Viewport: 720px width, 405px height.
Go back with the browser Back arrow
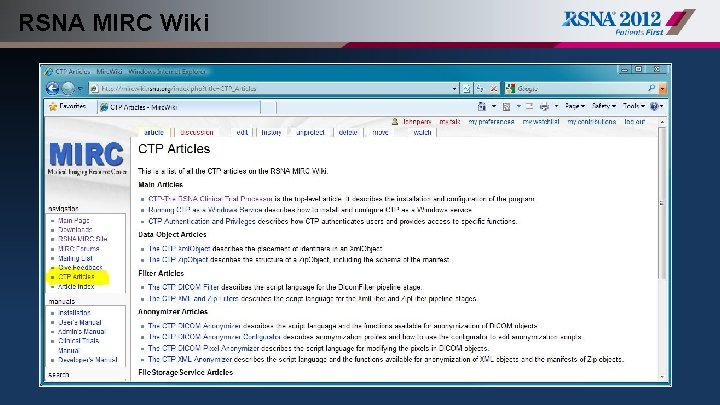click(x=52, y=88)
